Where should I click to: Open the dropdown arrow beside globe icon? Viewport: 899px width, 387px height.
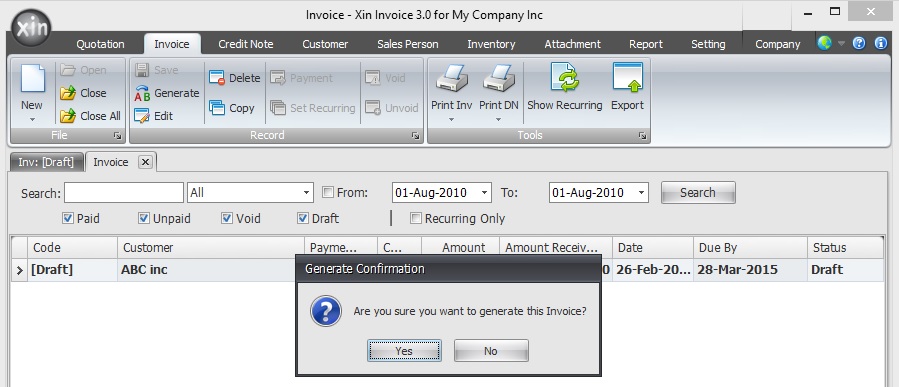pos(841,44)
